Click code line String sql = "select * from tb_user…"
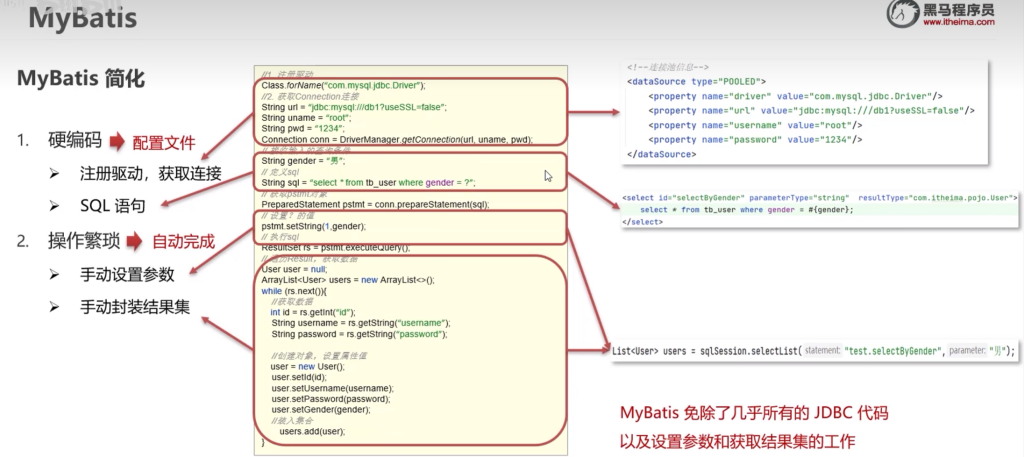Image resolution: width=1024 pixels, height=457 pixels. click(368, 182)
